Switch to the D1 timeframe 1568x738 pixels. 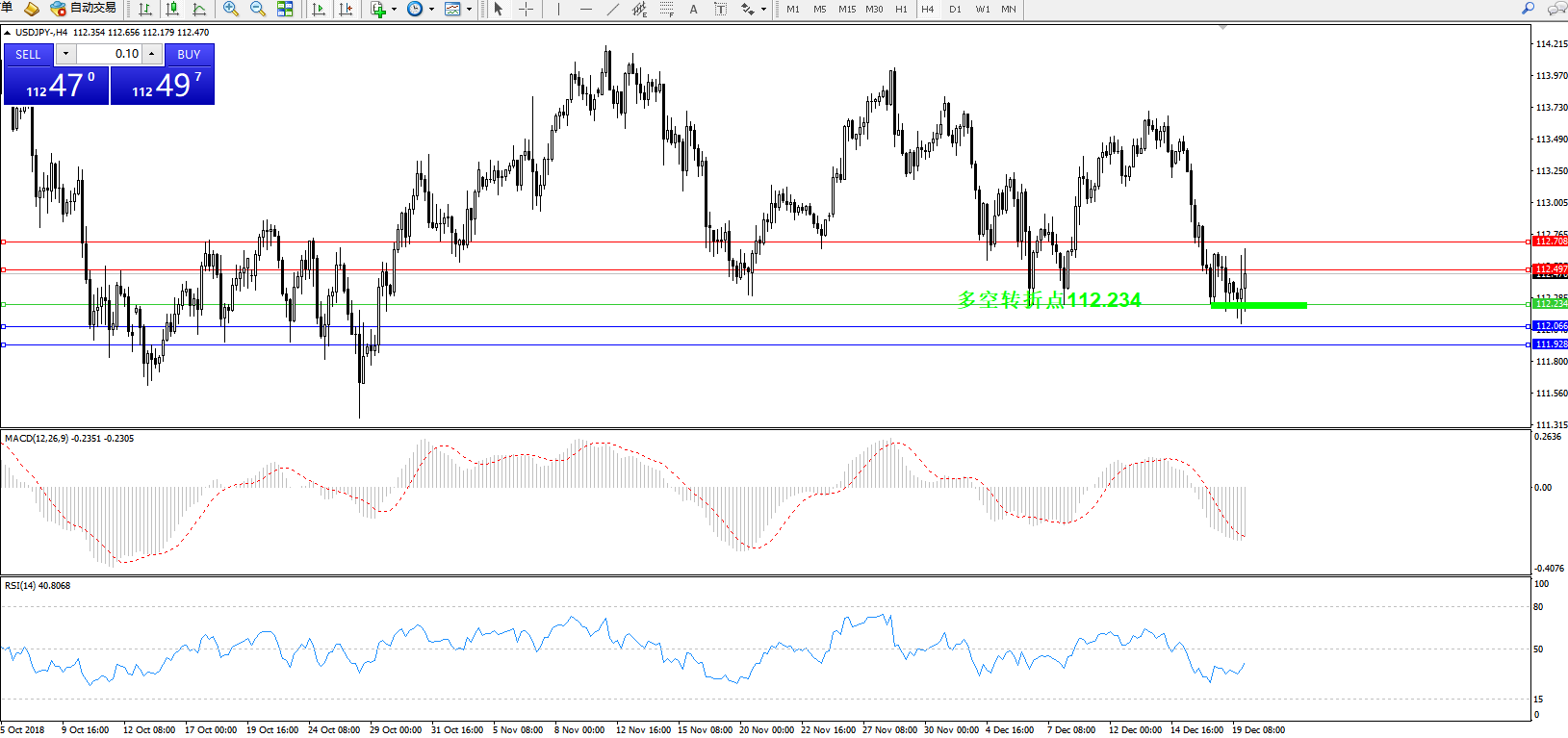955,9
